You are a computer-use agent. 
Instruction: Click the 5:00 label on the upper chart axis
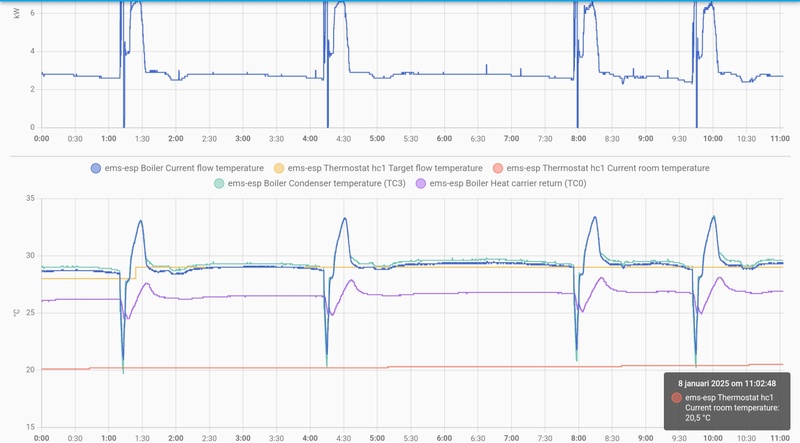point(377,139)
